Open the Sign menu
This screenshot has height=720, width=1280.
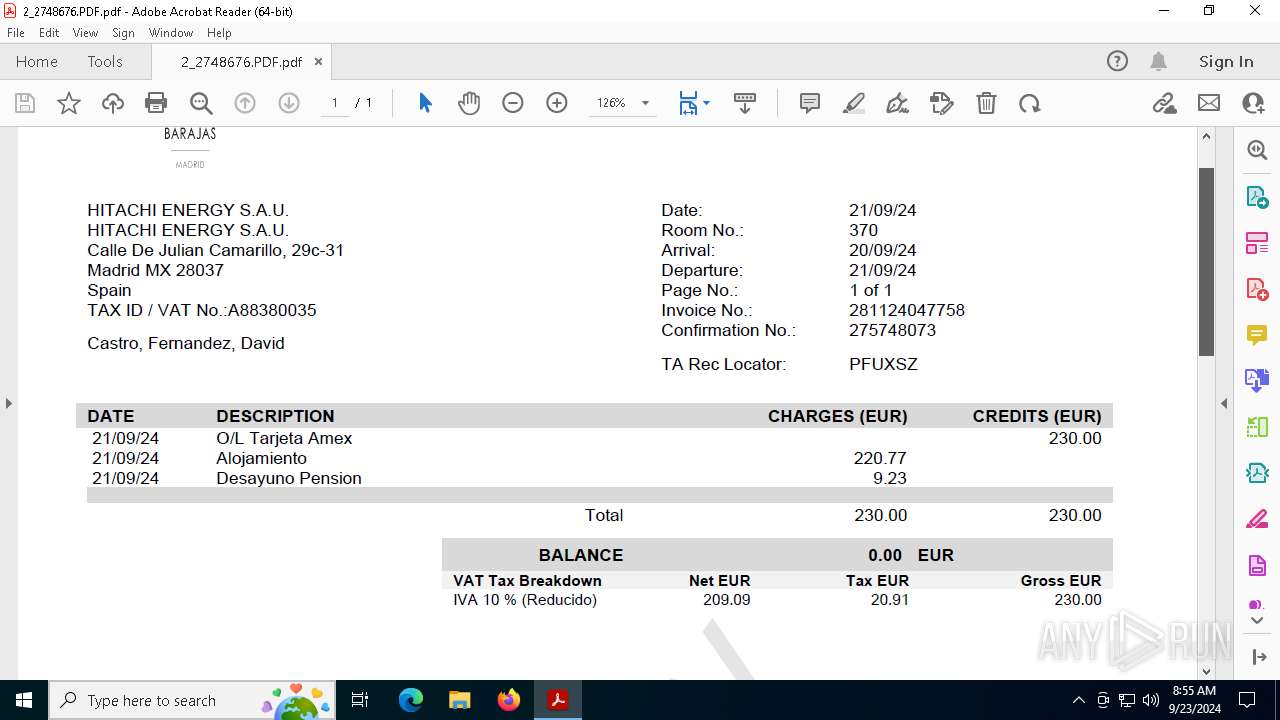123,33
